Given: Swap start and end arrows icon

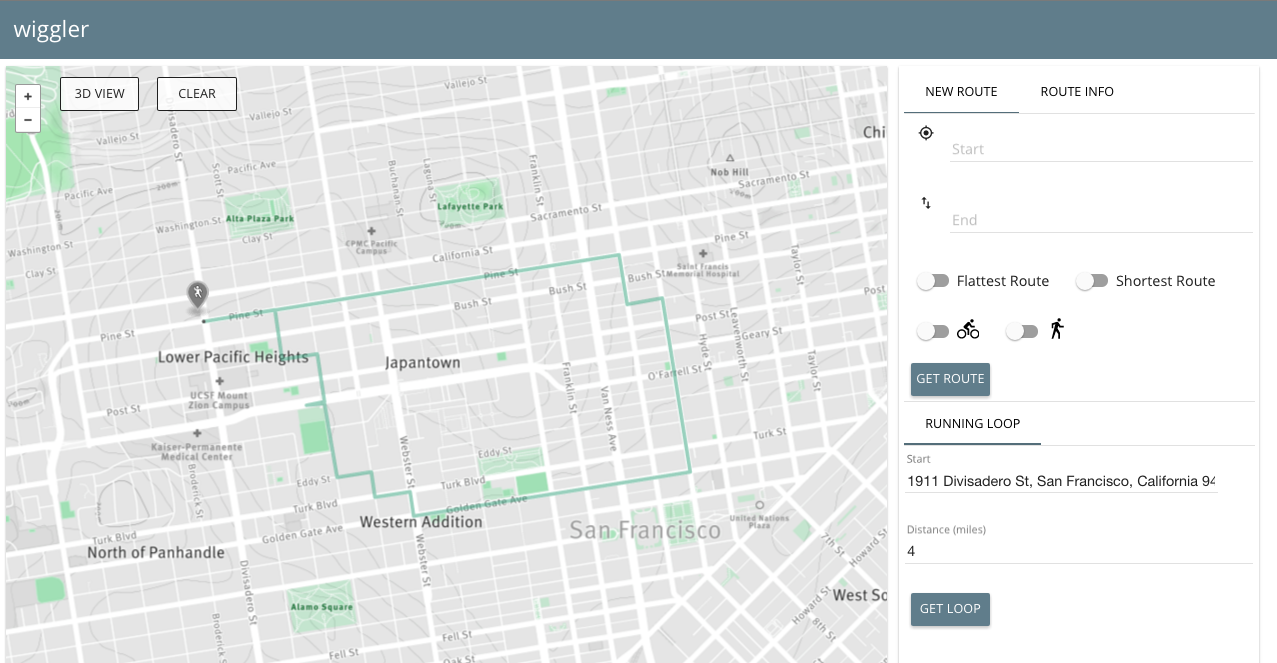Looking at the screenshot, I should (x=926, y=203).
